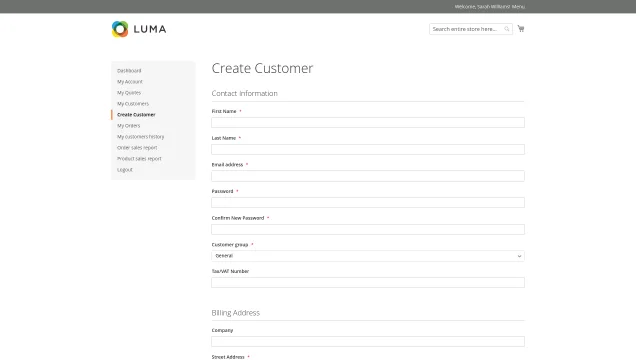Open Order sales report link
Screen dimensions: 640x360
click(137, 148)
